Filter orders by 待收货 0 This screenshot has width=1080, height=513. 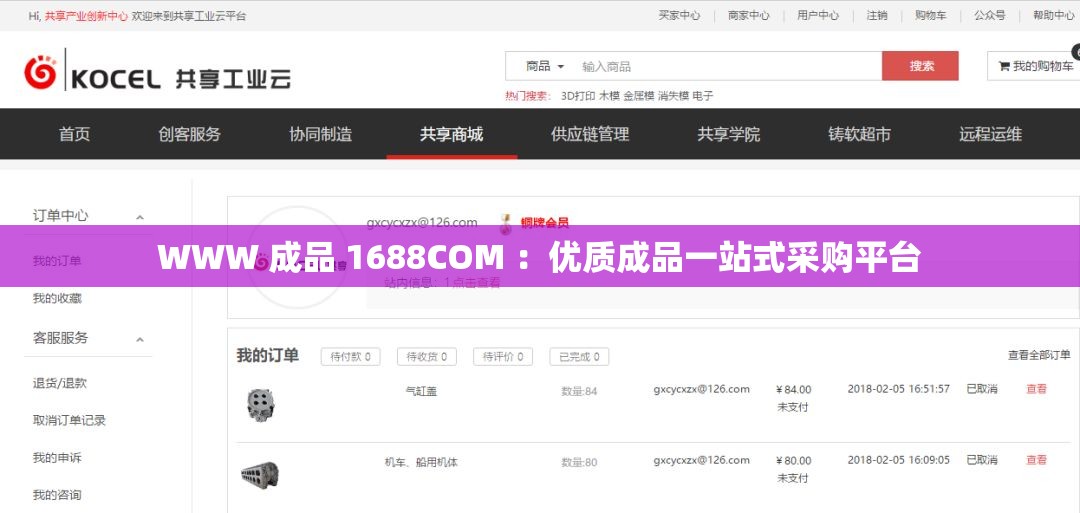pyautogui.click(x=426, y=357)
